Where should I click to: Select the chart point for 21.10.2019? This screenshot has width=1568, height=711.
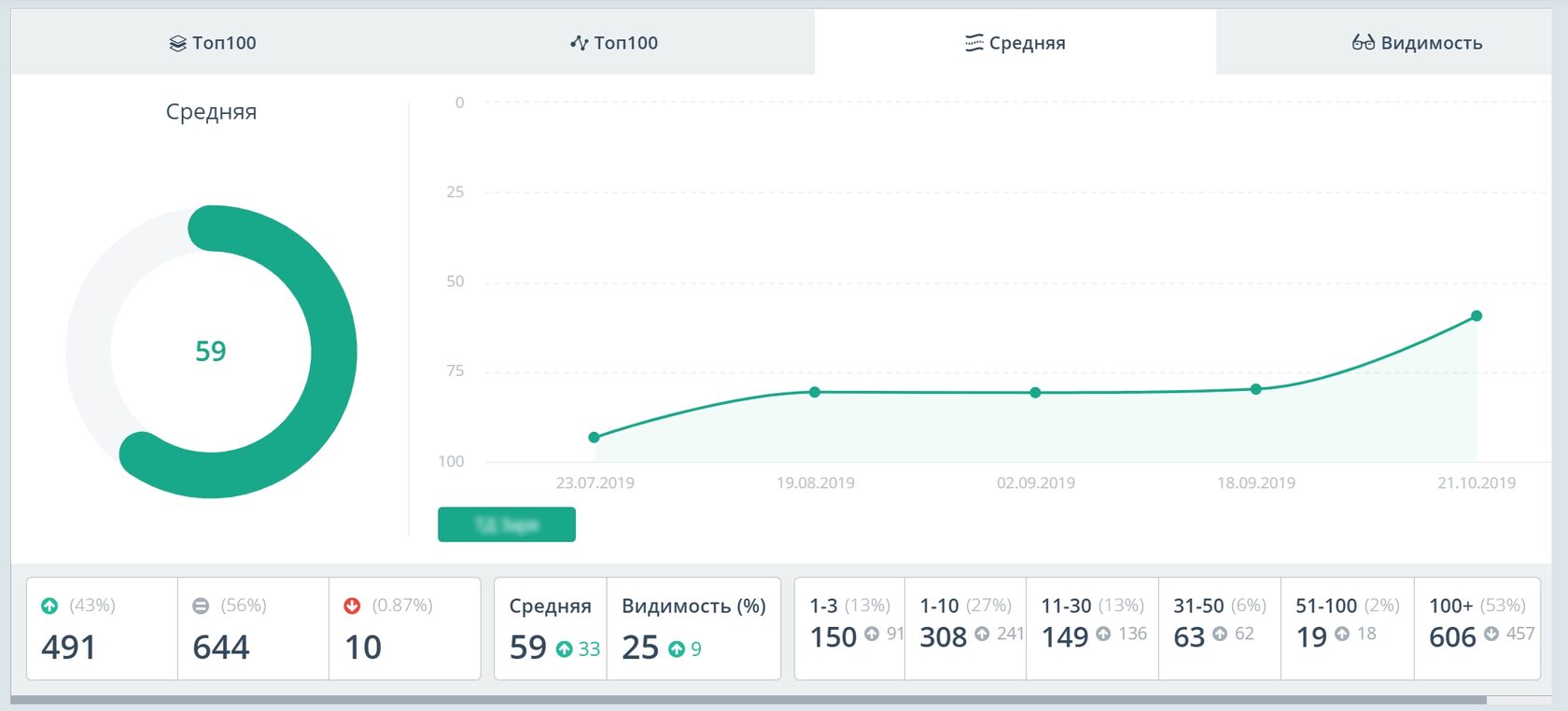pyautogui.click(x=1477, y=316)
